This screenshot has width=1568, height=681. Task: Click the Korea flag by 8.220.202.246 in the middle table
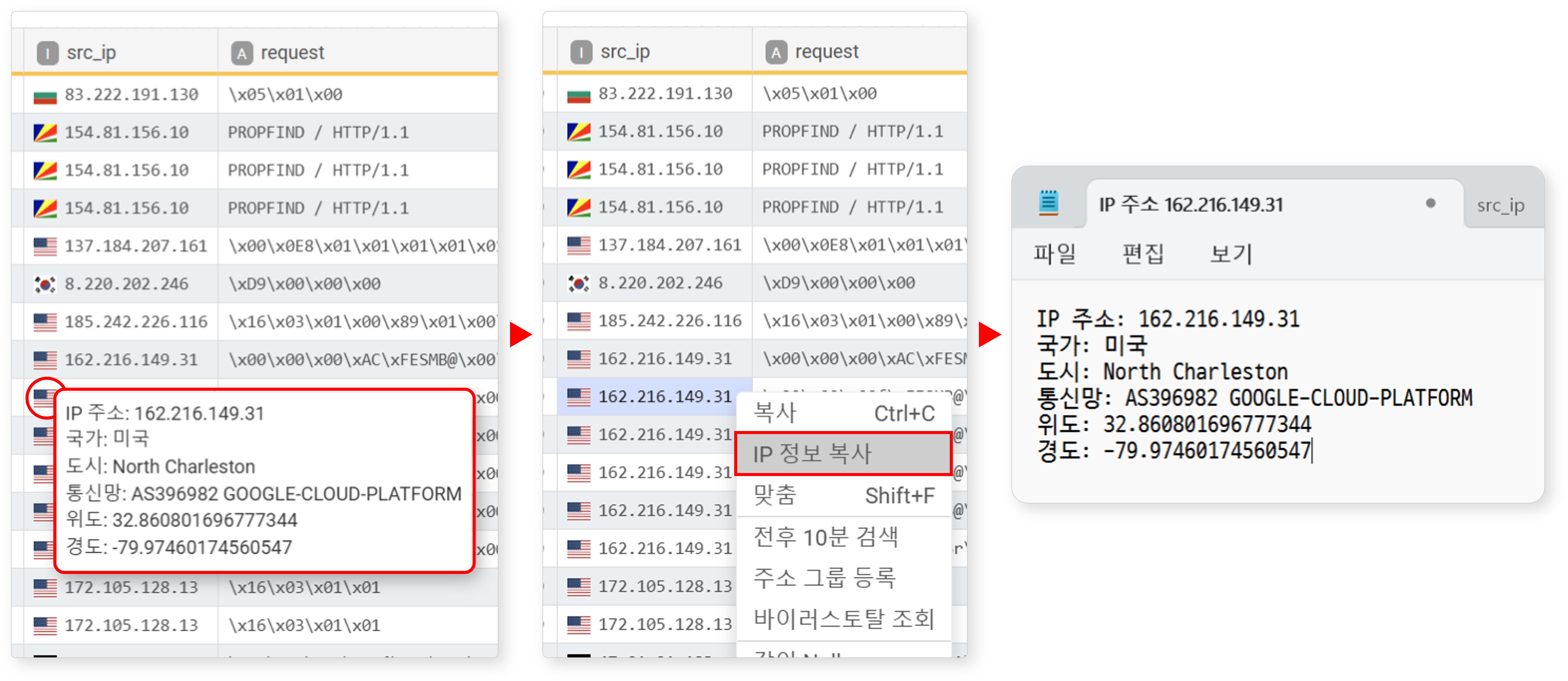click(x=578, y=283)
